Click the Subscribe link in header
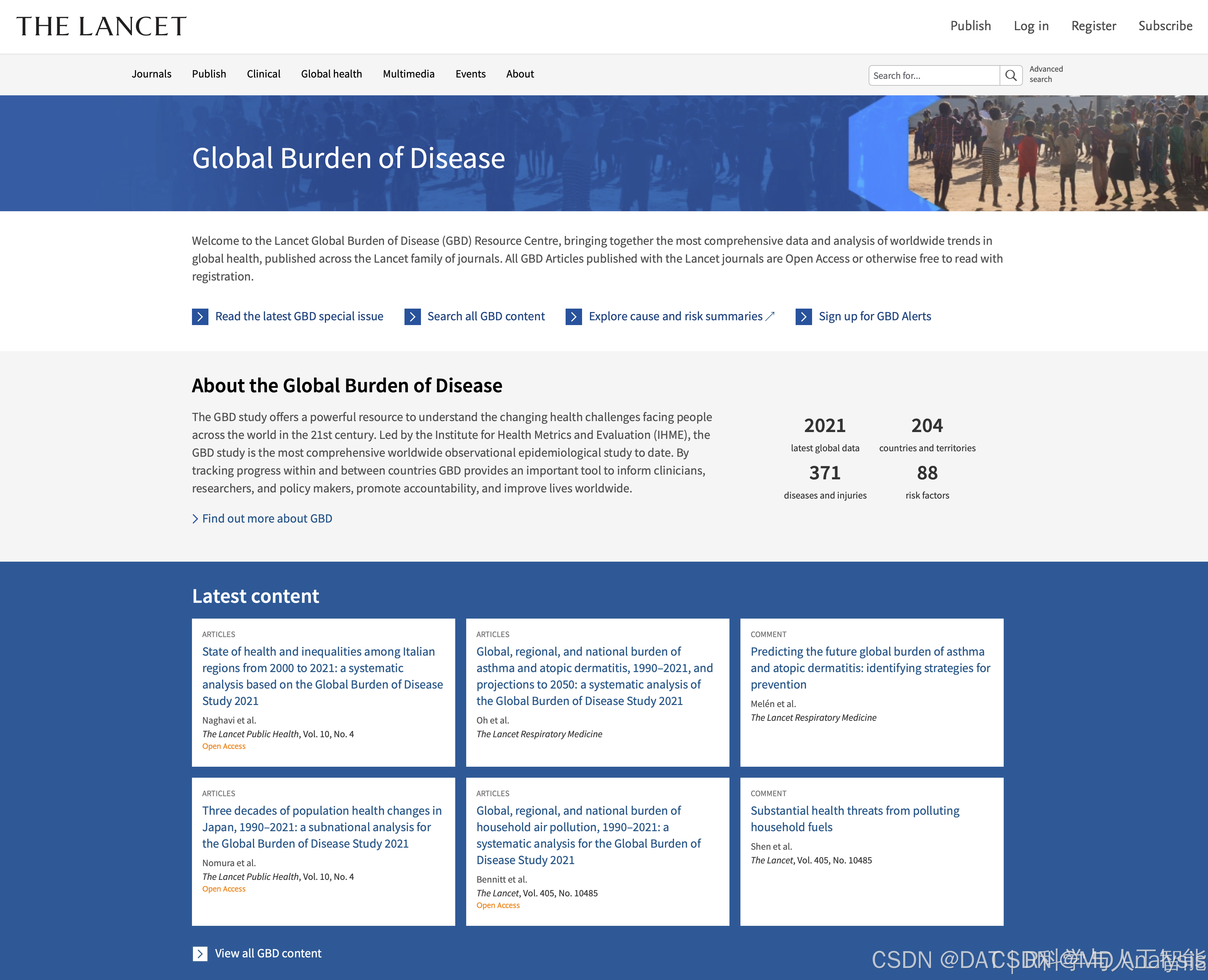Image resolution: width=1208 pixels, height=980 pixels. coord(1164,26)
